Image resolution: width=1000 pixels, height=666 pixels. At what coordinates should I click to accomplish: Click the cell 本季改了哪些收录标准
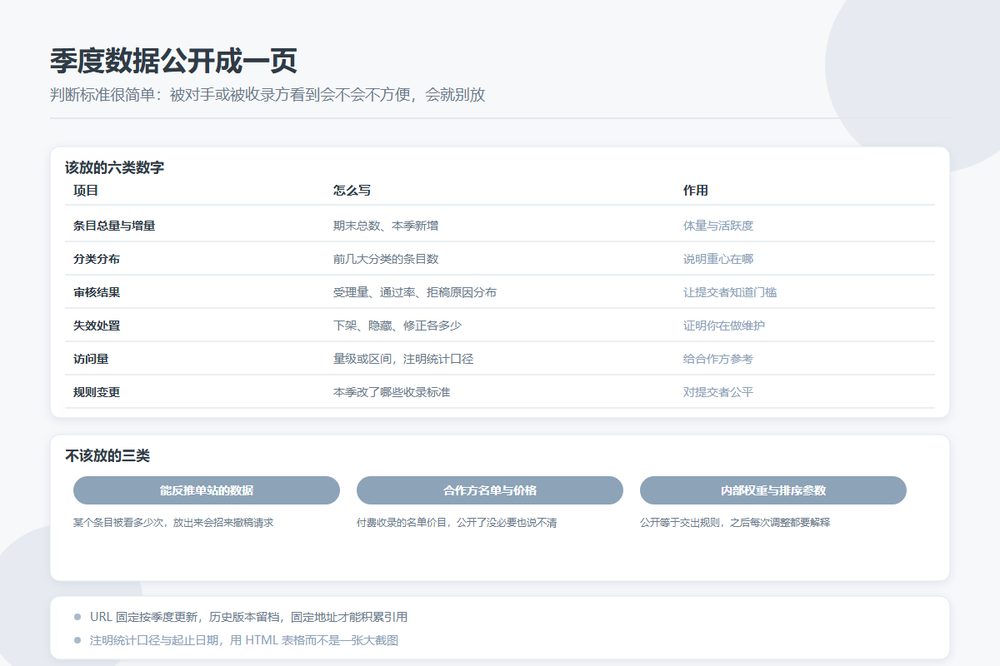(392, 392)
